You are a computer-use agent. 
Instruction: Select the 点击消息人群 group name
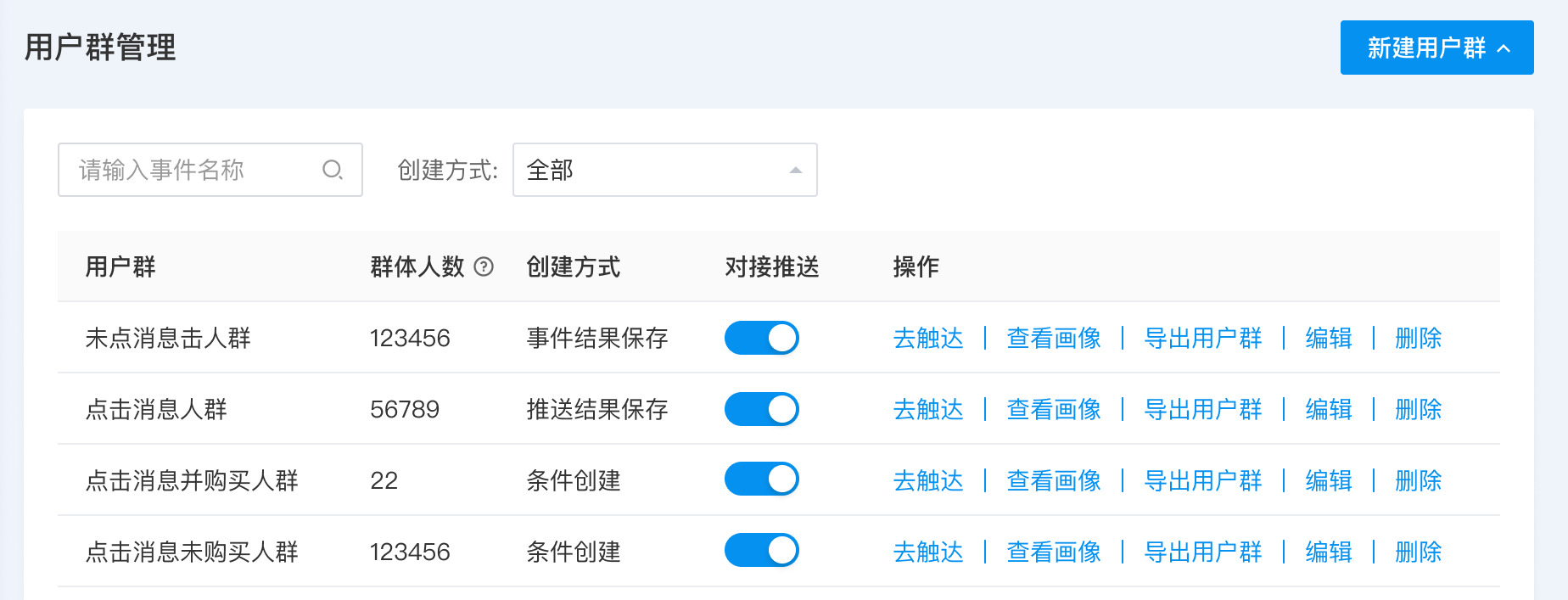[156, 409]
